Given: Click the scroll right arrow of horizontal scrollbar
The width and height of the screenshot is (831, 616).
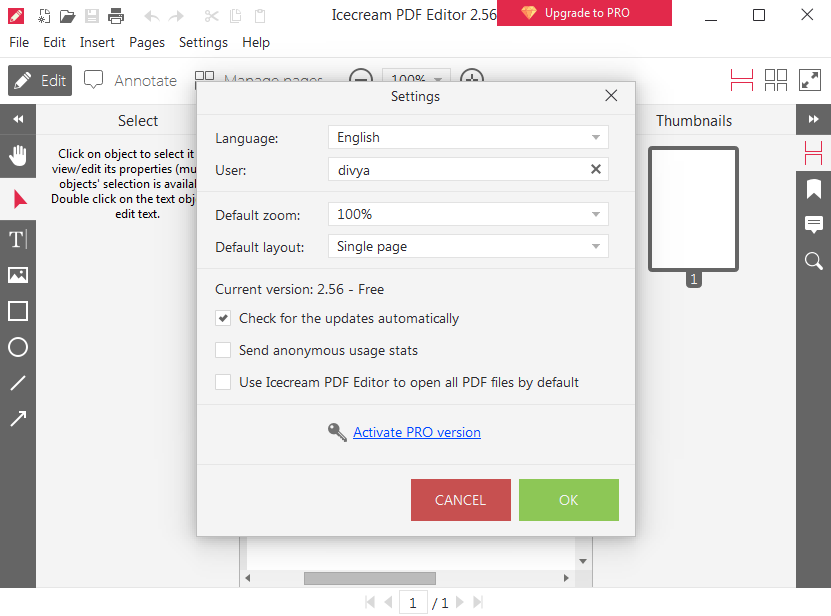Looking at the screenshot, I should [x=566, y=578].
